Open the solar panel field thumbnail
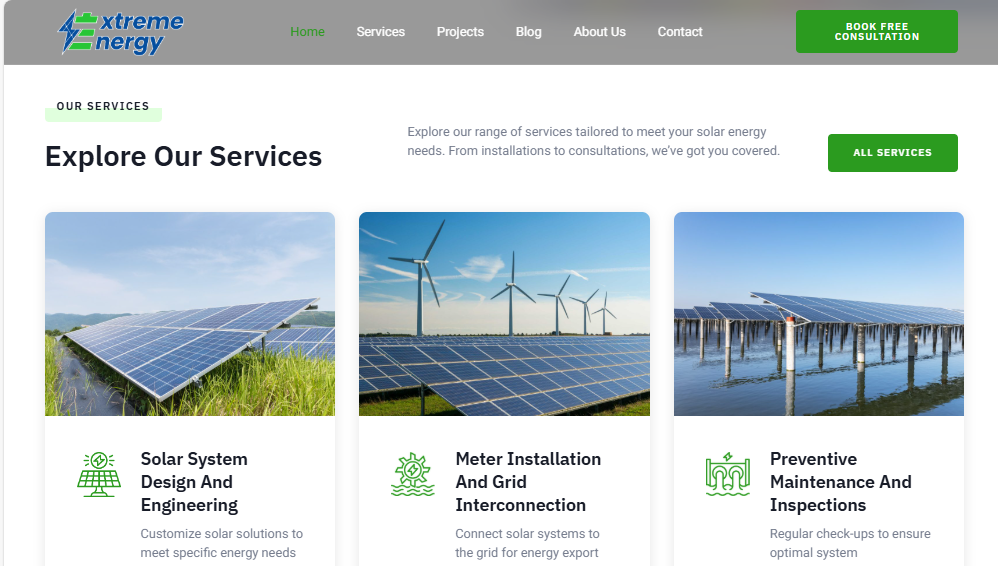The image size is (998, 566). pos(190,314)
